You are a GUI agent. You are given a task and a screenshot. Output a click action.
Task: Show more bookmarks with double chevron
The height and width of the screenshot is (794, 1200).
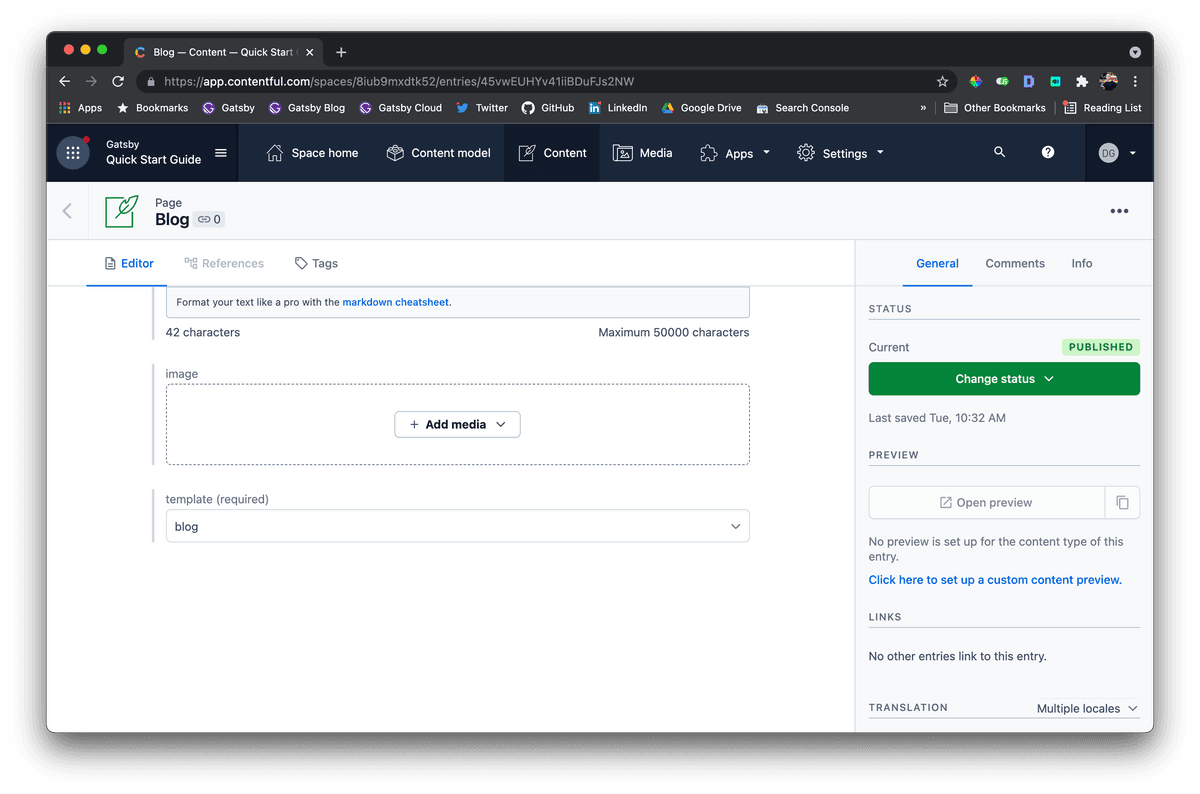[x=923, y=108]
